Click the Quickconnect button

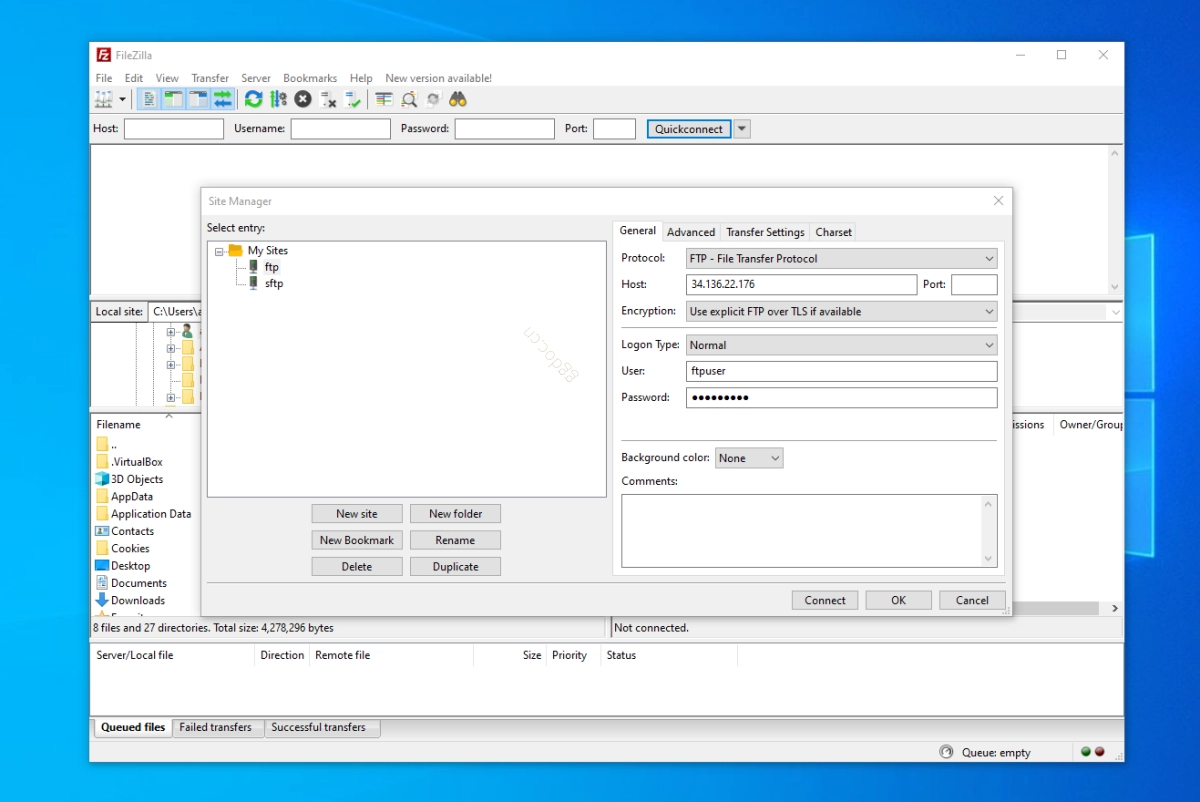click(689, 129)
